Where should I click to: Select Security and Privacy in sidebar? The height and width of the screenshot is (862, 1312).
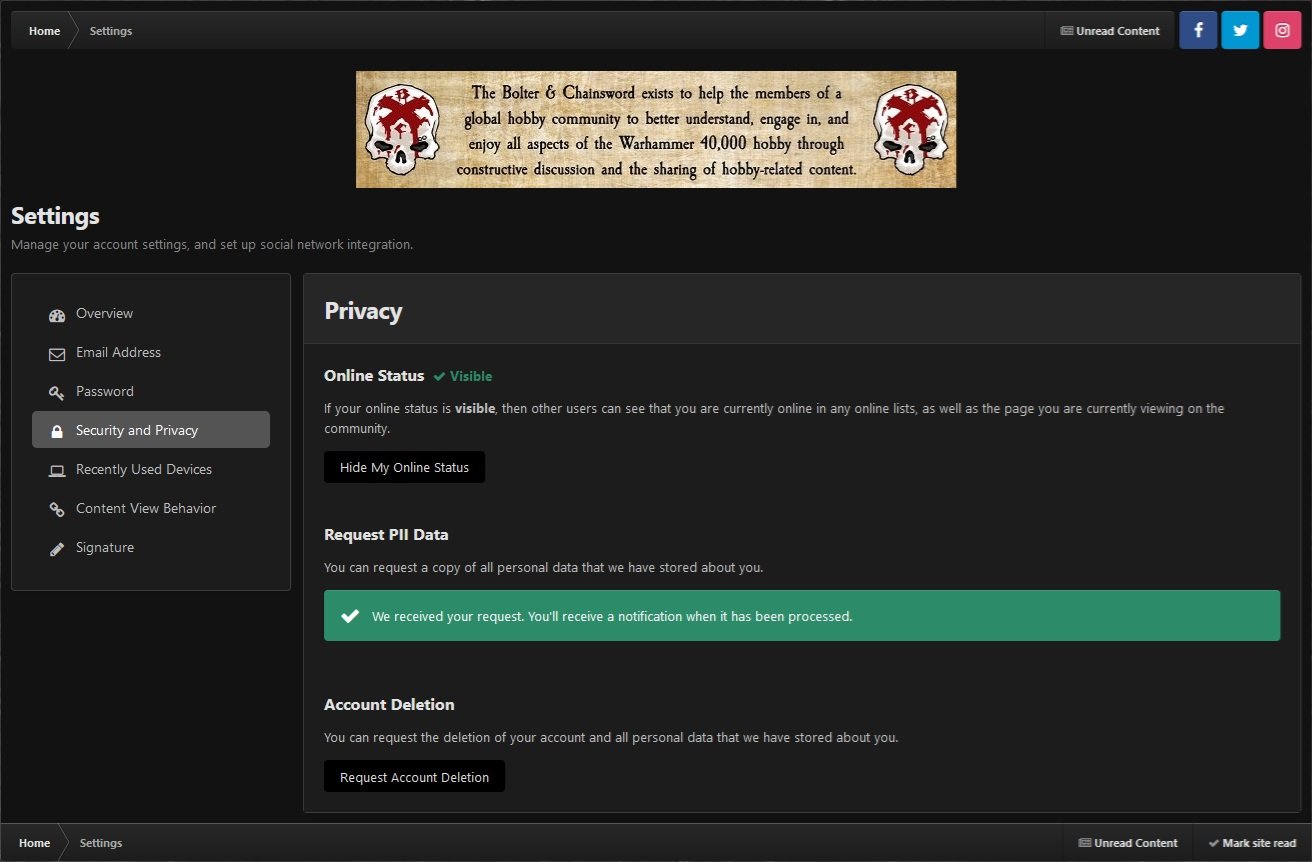click(137, 430)
